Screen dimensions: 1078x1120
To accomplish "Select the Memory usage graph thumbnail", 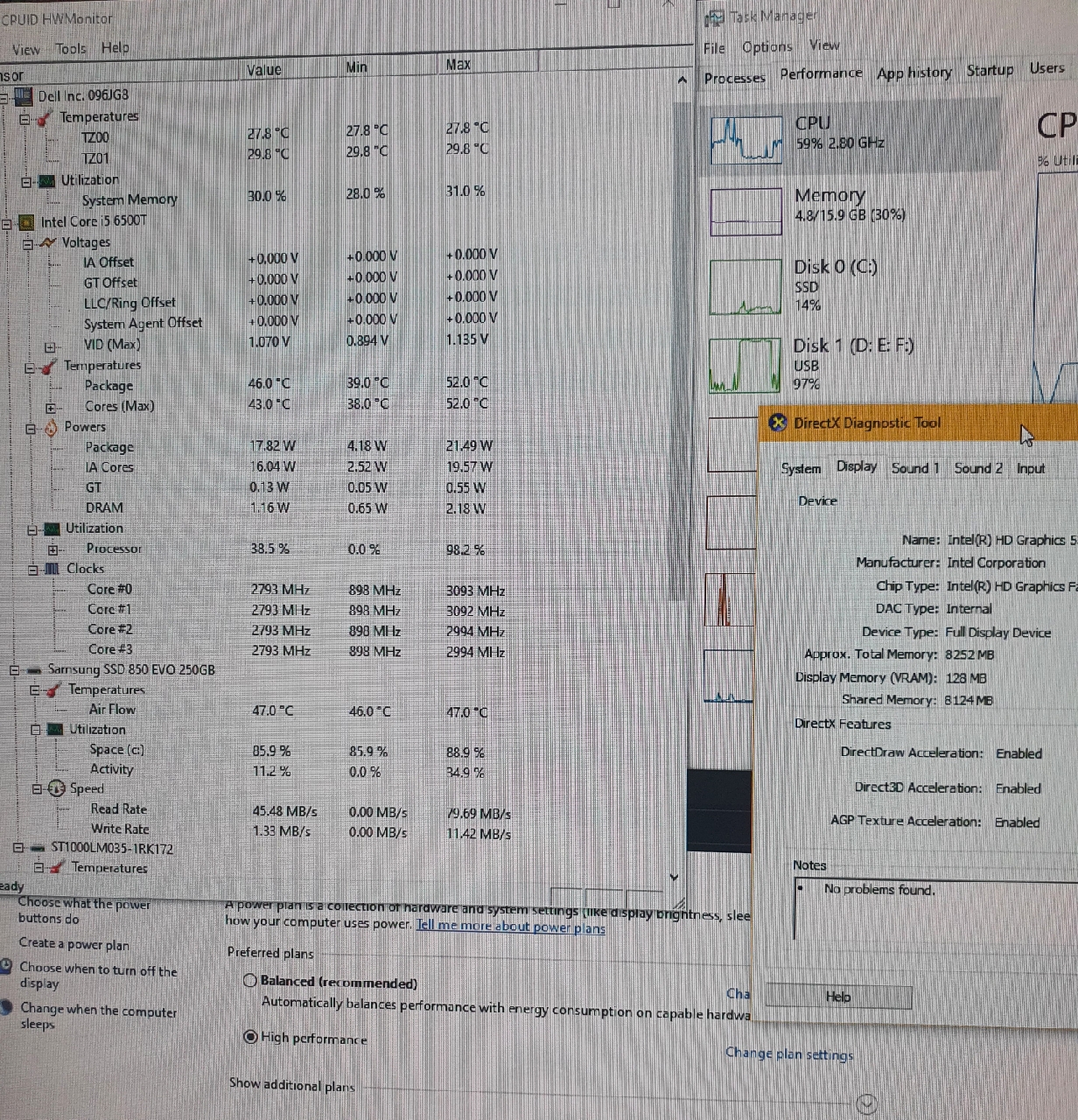I will pos(745,212).
